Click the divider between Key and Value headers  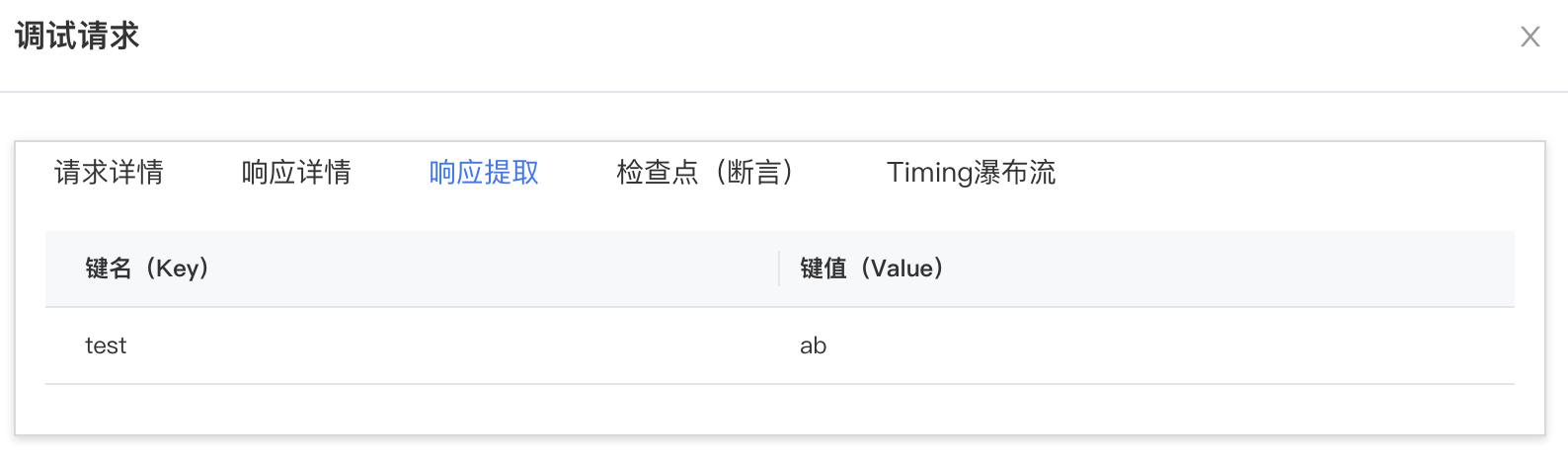pyautogui.click(x=779, y=268)
